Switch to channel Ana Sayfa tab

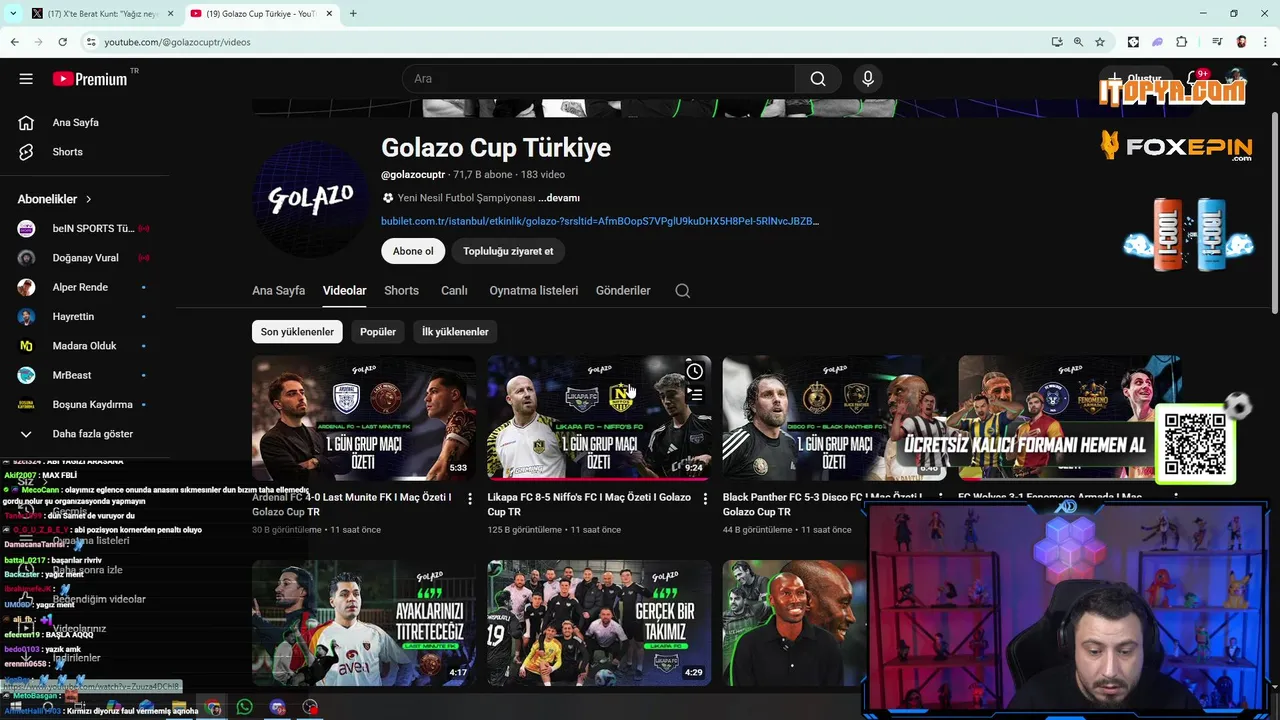point(278,291)
